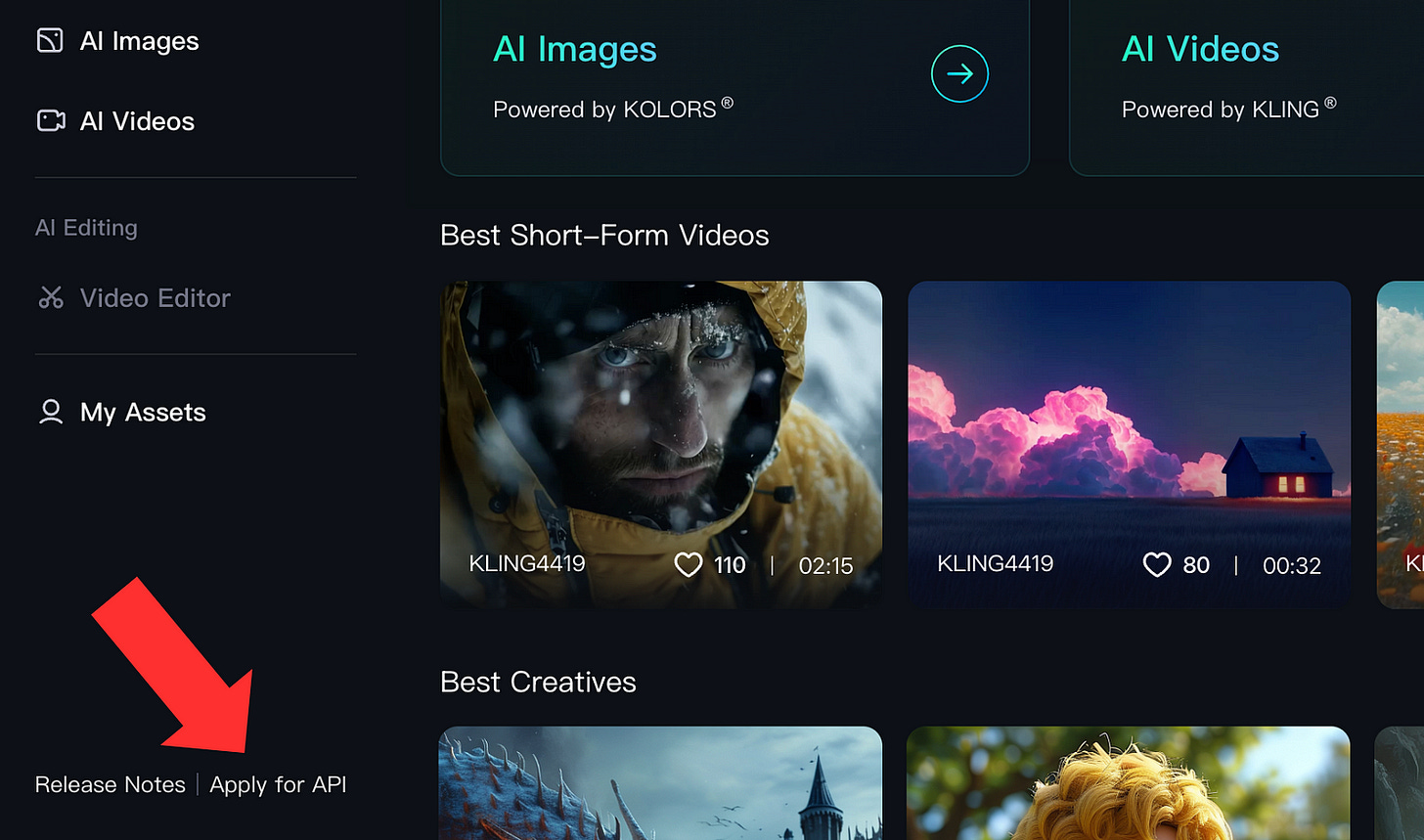Open KLING4419's profile under the cabin video
This screenshot has height=840, width=1424.
pos(995,564)
